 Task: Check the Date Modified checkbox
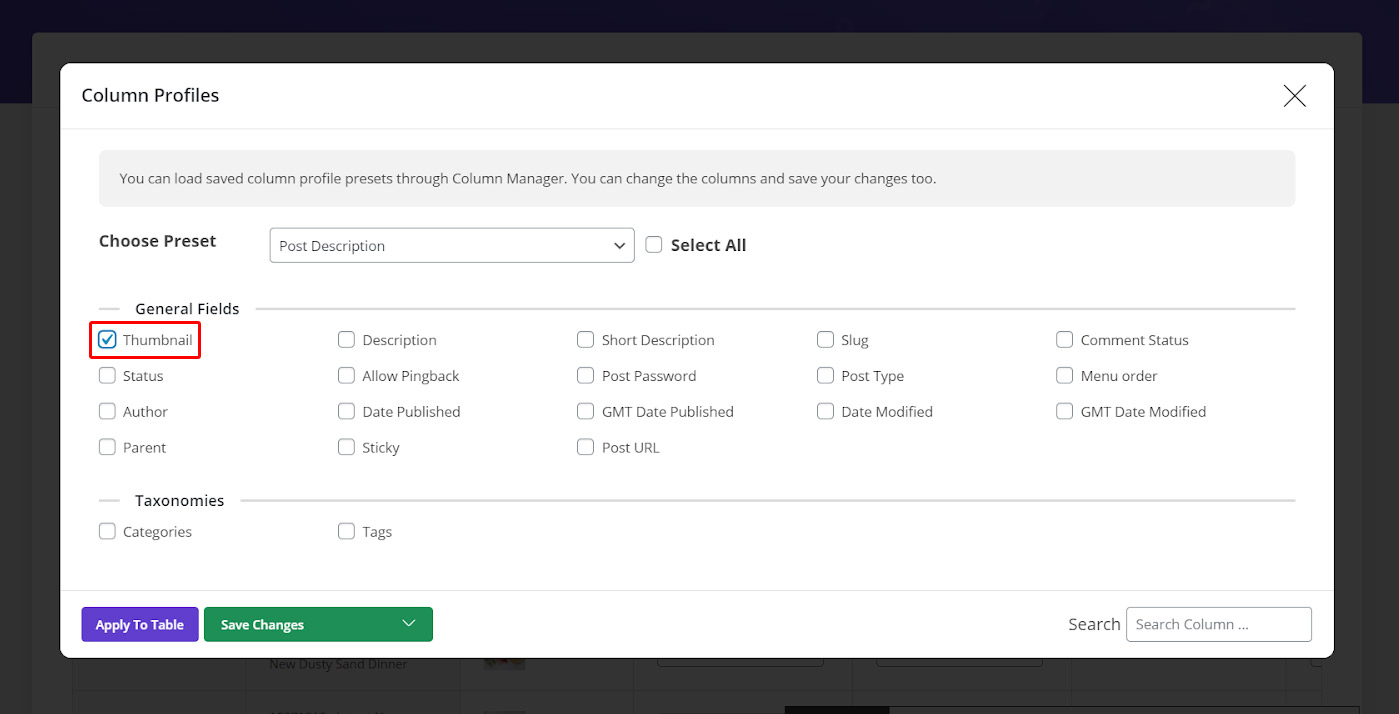[x=825, y=412]
